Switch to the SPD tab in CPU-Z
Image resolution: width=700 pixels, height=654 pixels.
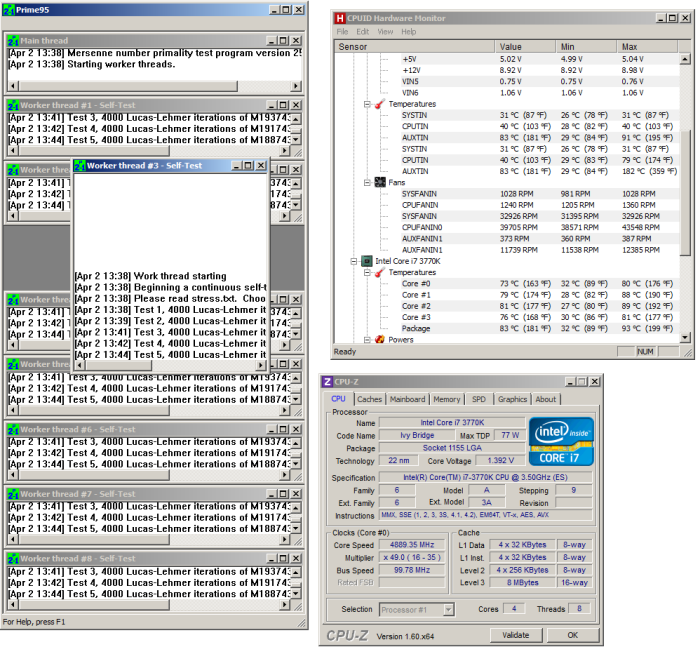pos(479,399)
